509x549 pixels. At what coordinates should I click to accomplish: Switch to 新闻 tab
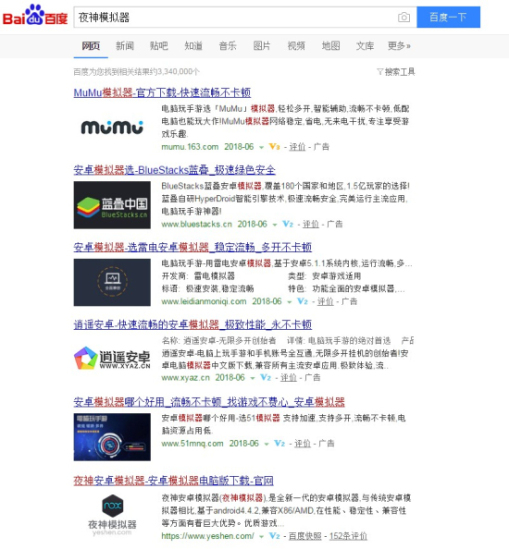pos(125,46)
